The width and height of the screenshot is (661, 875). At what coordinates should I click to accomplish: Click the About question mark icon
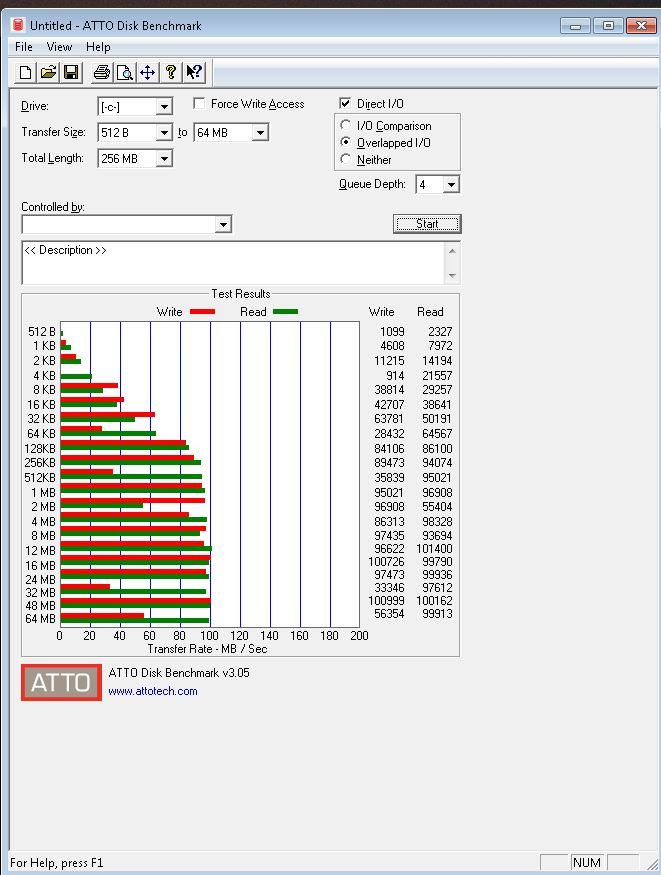click(171, 72)
